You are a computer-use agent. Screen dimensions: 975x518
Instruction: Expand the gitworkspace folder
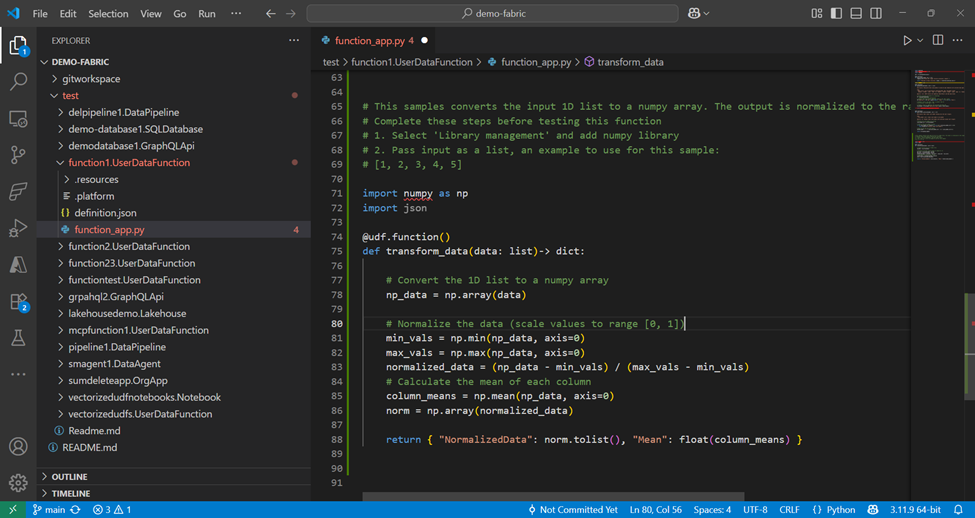(91, 79)
